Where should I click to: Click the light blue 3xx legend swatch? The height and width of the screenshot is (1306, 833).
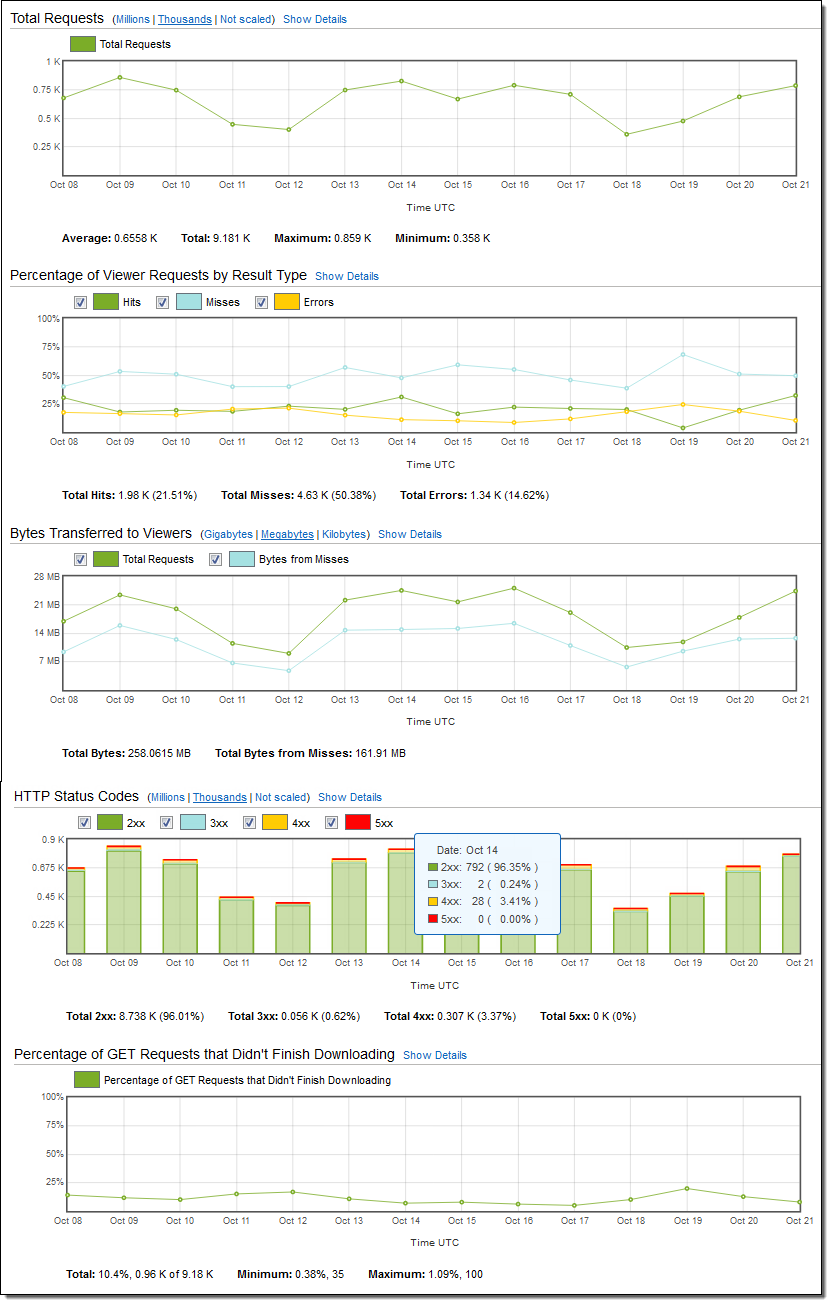pyautogui.click(x=192, y=823)
